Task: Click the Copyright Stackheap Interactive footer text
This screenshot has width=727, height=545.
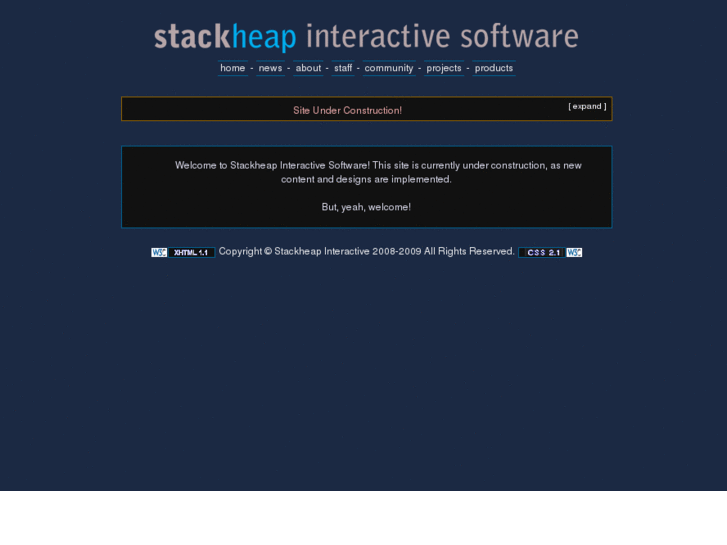Action: (x=366, y=251)
